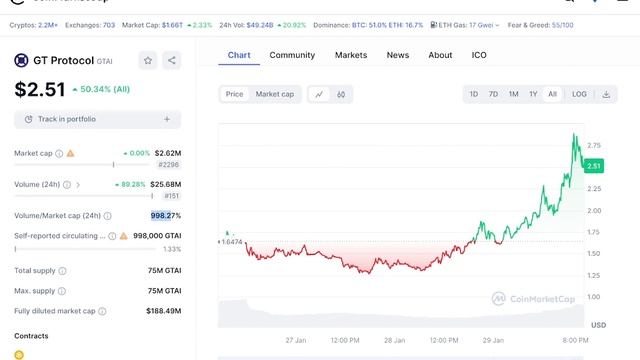The height and width of the screenshot is (360, 640).
Task: Select All chart range
Action: 552,94
